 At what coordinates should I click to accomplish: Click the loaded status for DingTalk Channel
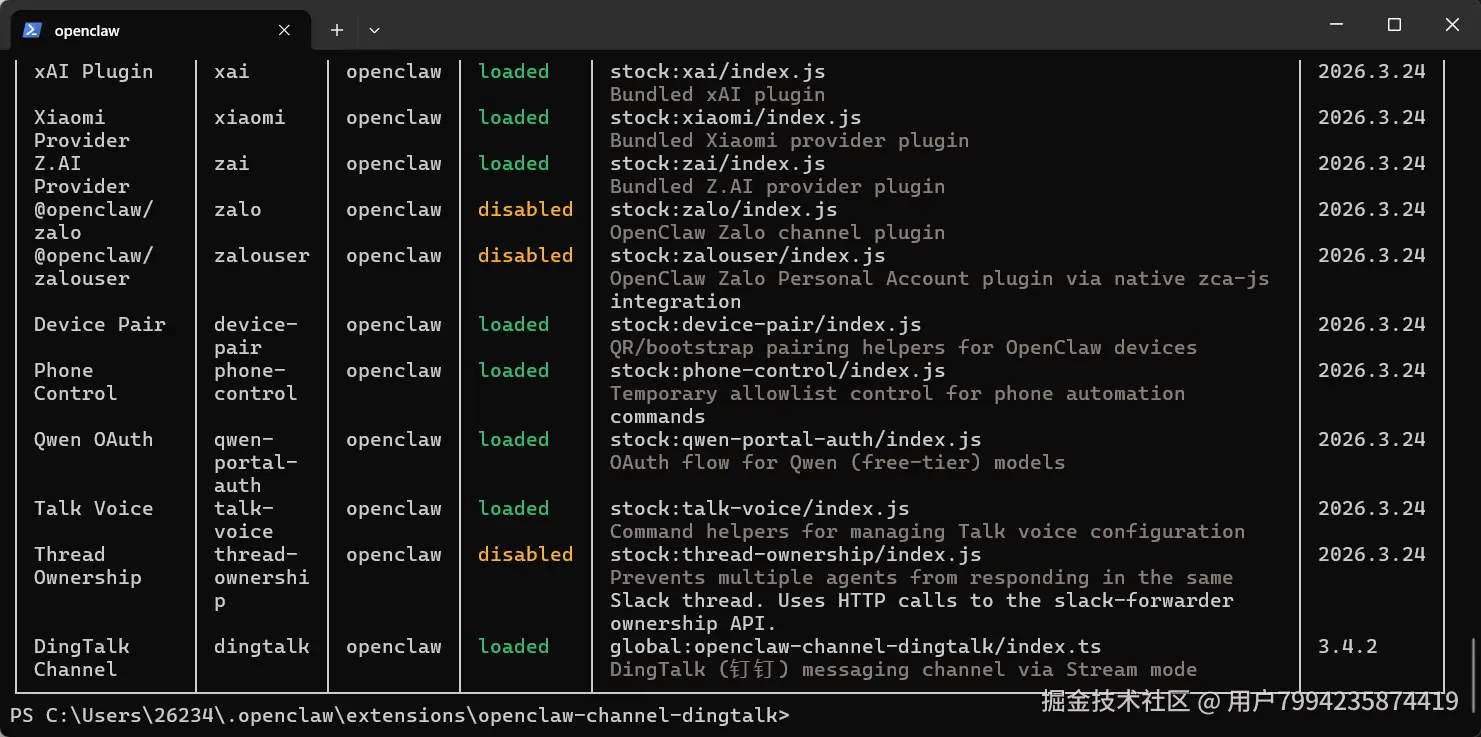pyautogui.click(x=513, y=647)
